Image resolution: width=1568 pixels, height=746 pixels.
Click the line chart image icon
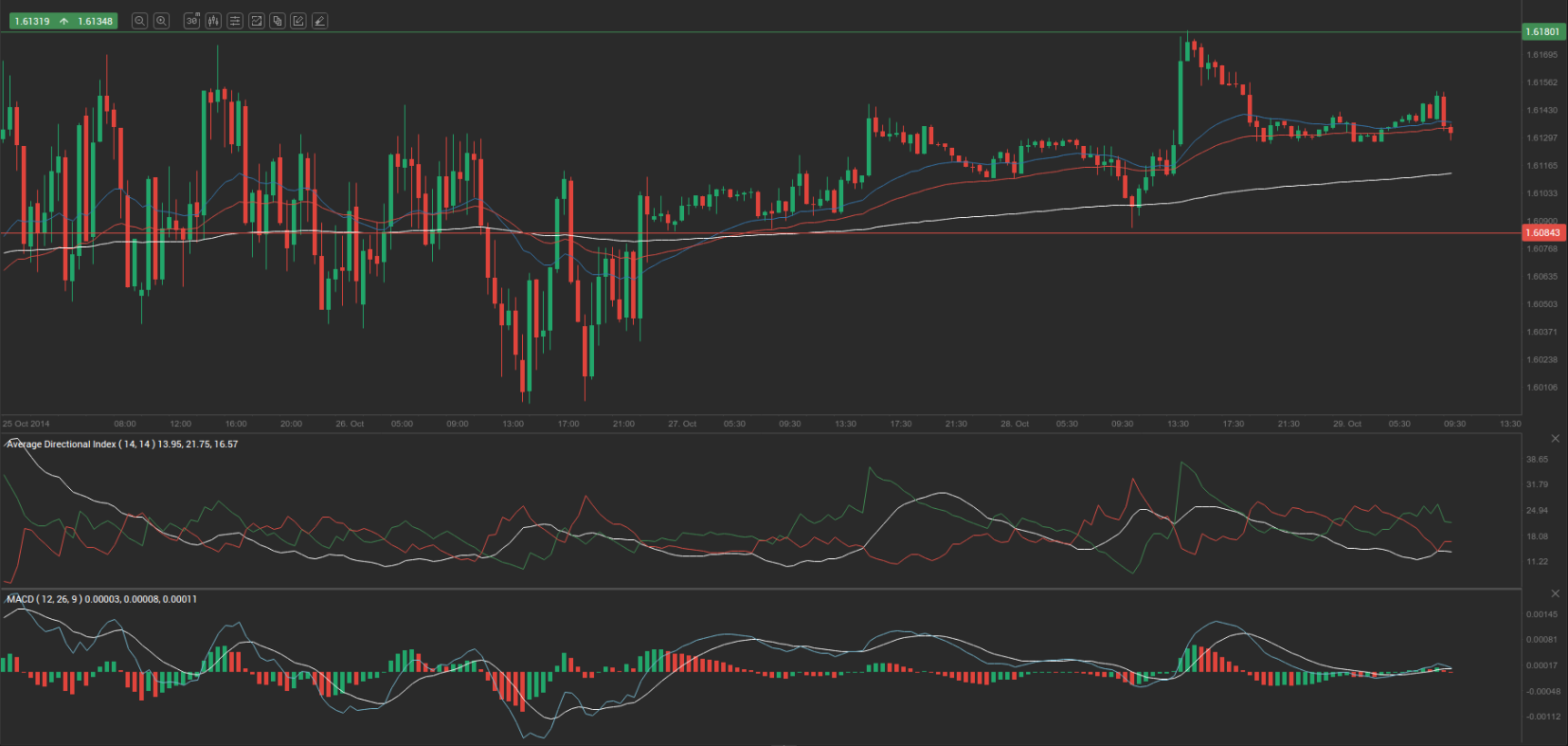tap(256, 21)
